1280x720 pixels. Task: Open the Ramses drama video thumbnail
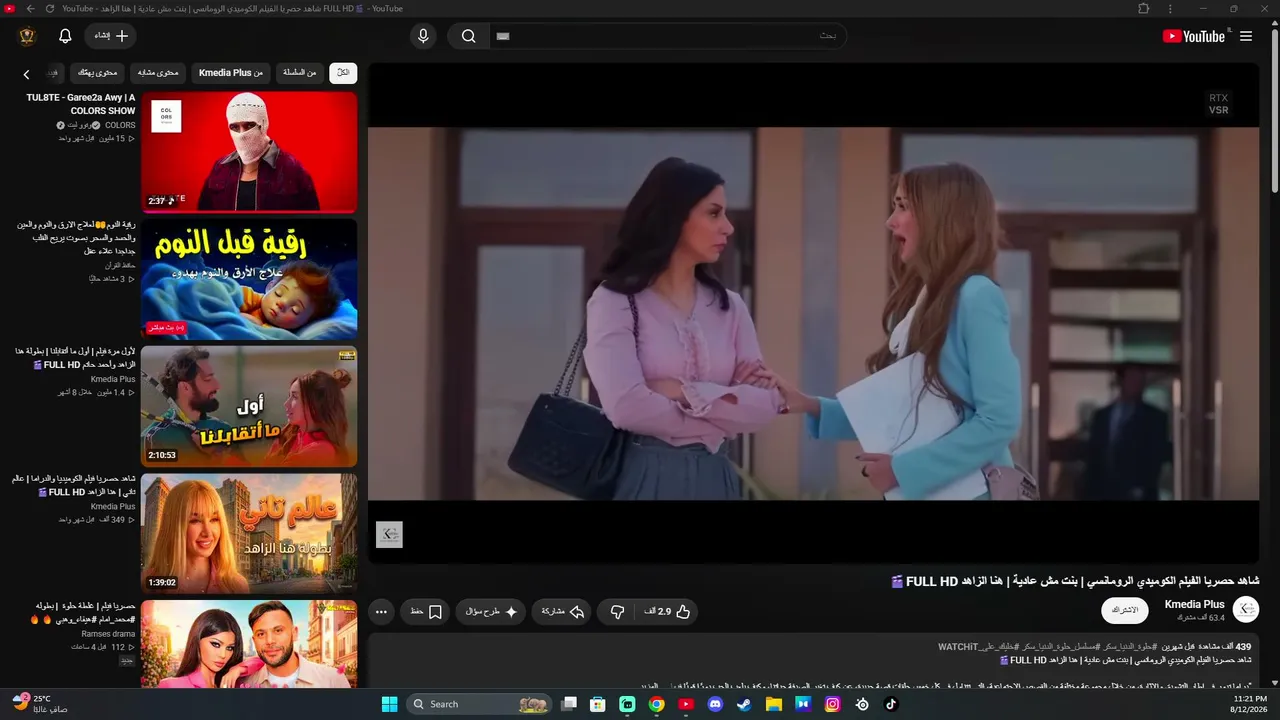[x=249, y=644]
